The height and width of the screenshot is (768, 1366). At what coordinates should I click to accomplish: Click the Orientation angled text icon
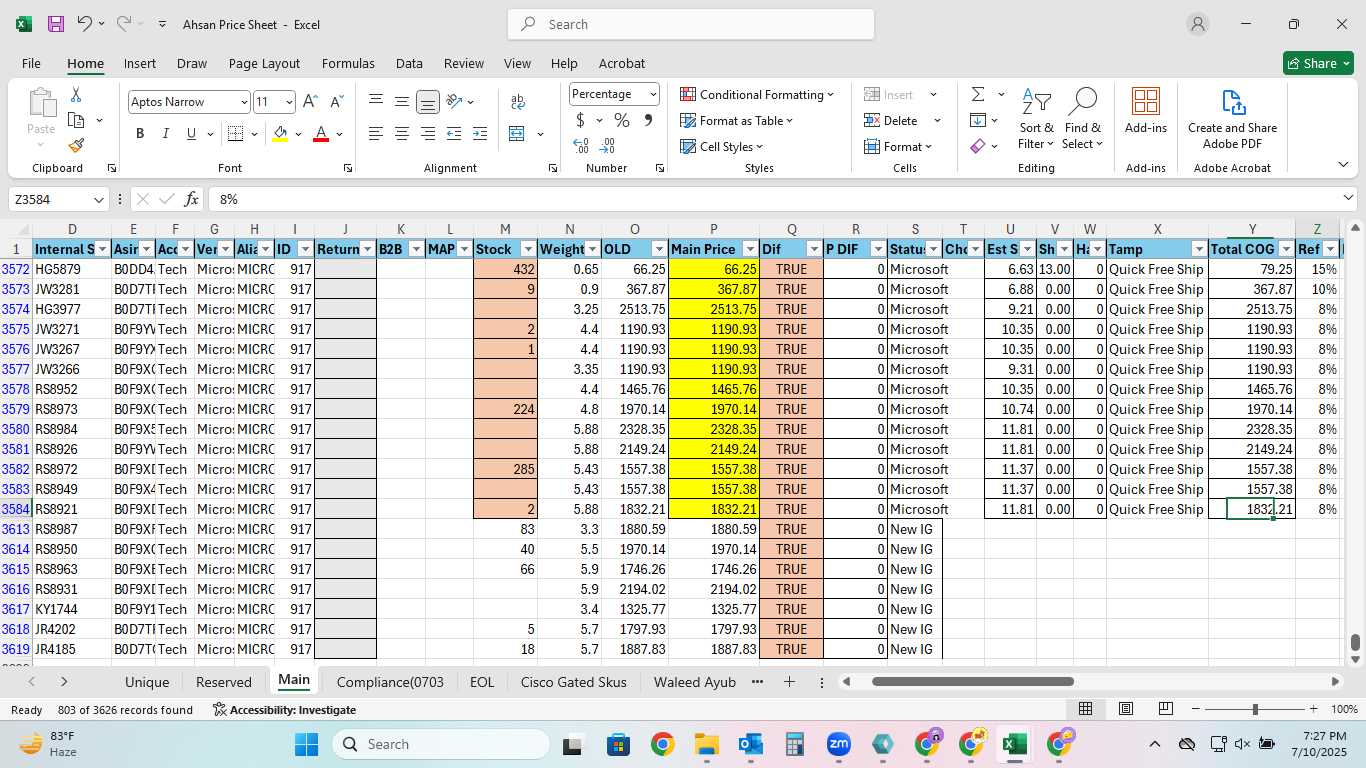pyautogui.click(x=454, y=102)
